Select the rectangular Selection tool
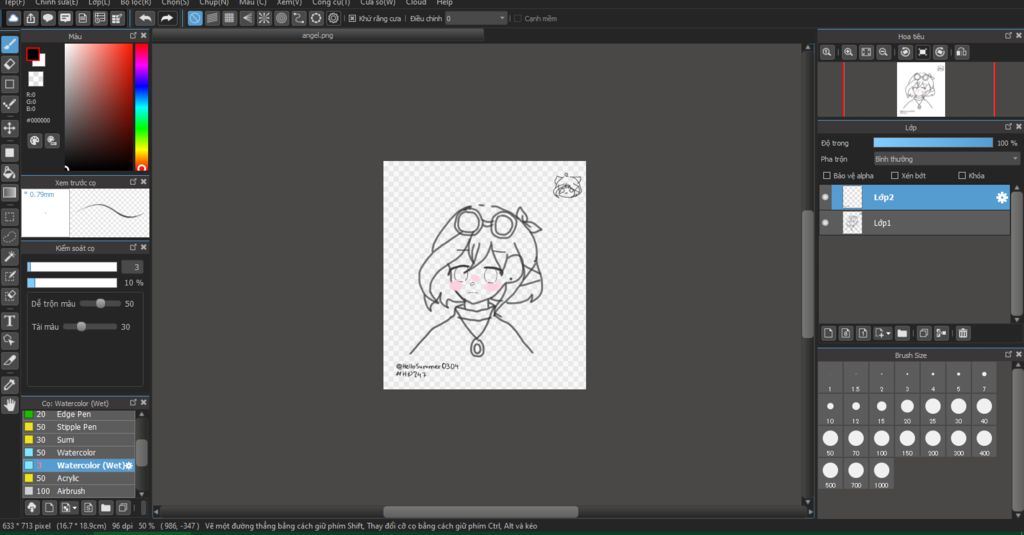1024x535 pixels. (9, 217)
